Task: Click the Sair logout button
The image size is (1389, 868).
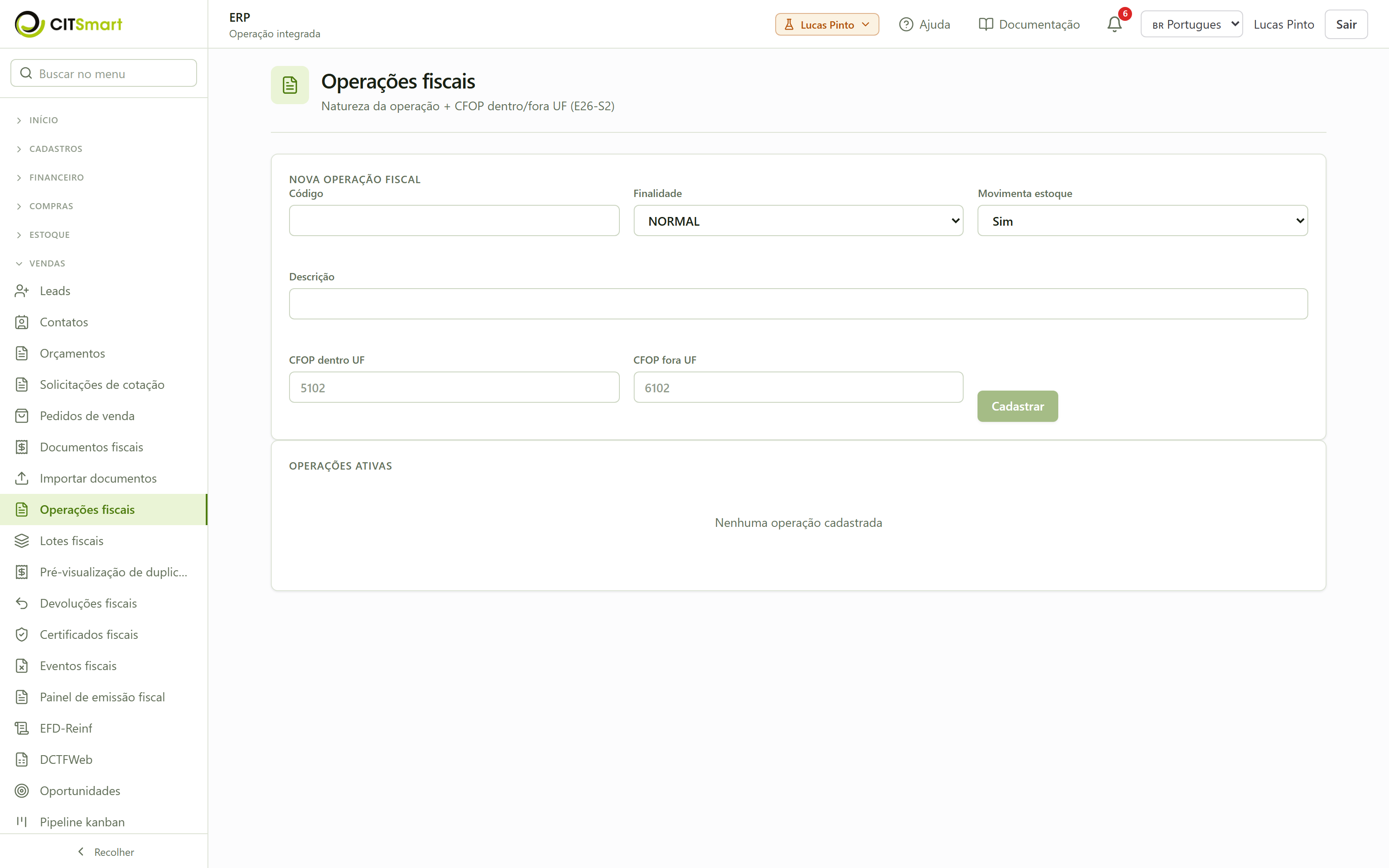Action: 1346,24
